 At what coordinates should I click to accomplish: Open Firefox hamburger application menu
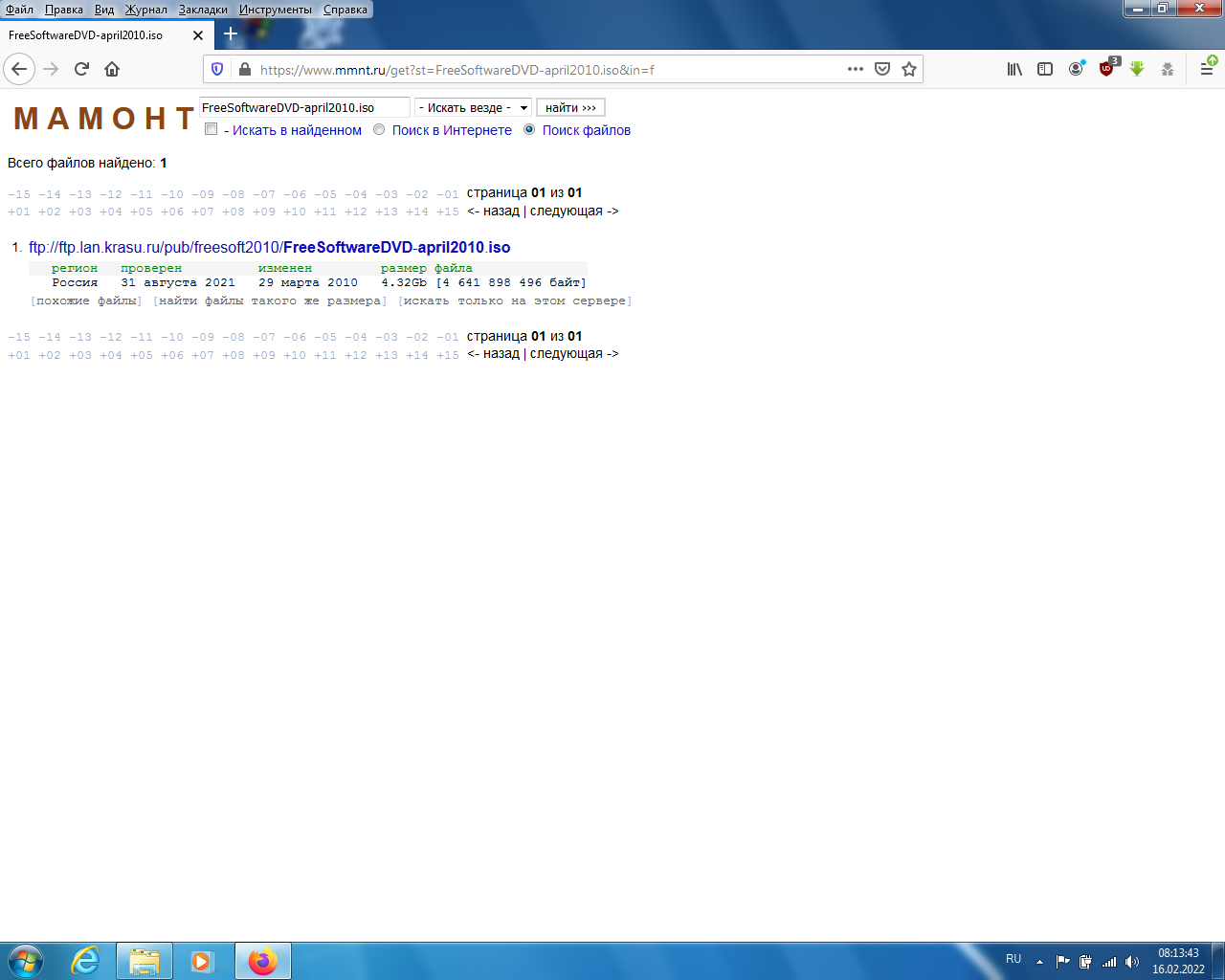1207,69
